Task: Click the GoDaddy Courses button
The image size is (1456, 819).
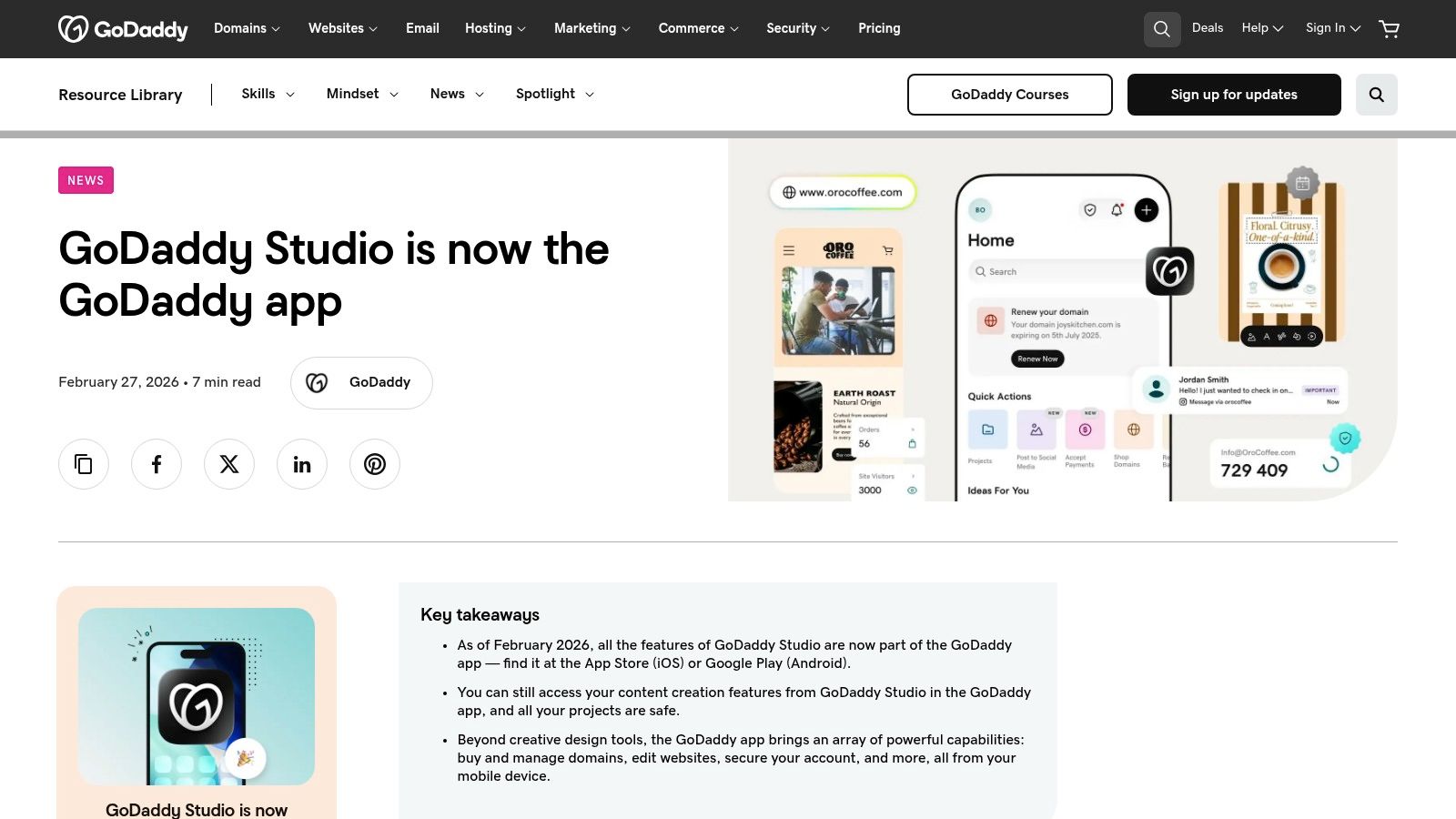Action: pyautogui.click(x=1010, y=95)
